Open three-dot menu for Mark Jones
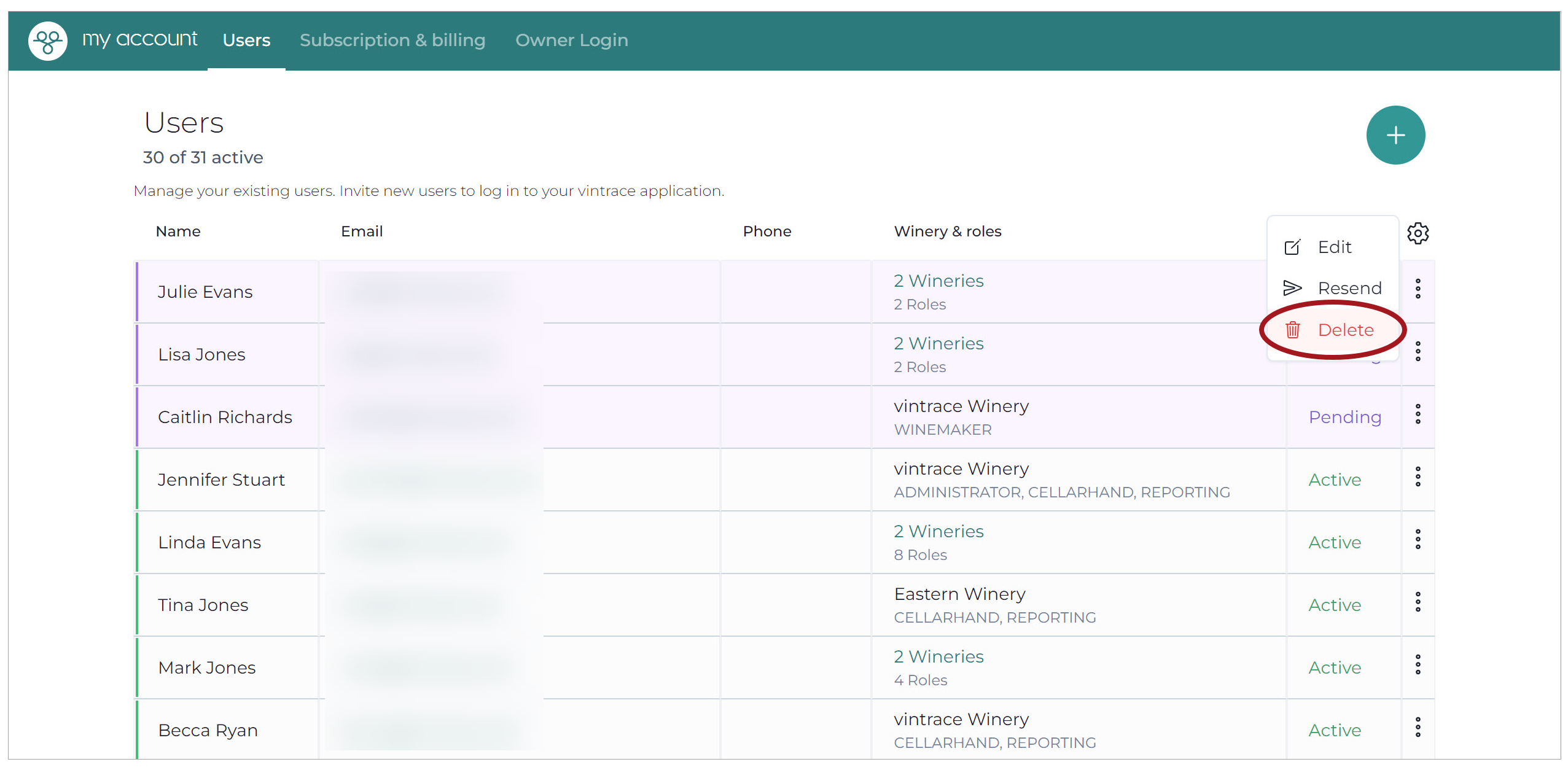Viewport: 1568px width, 770px height. (x=1418, y=664)
